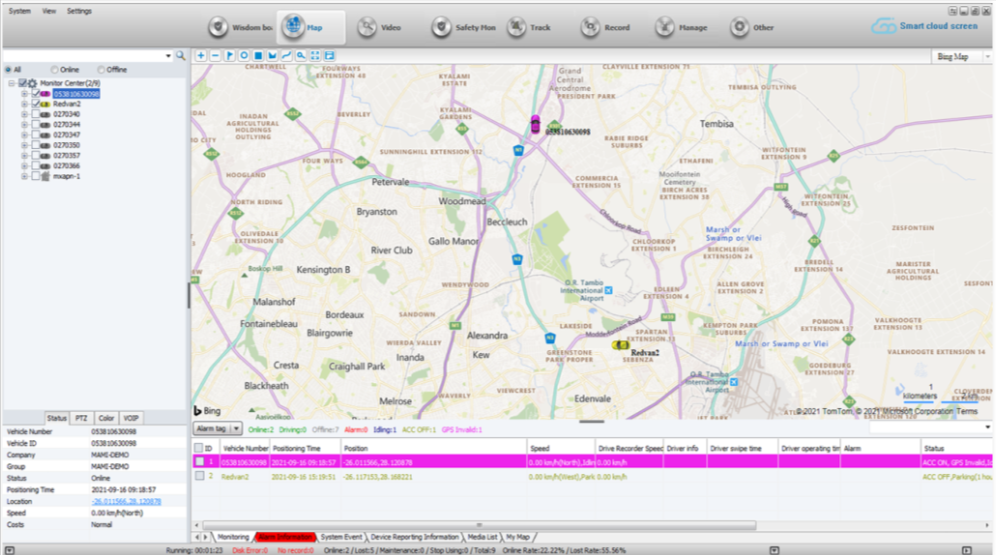
Task: Open the Alarm tag dropdown
Action: click(x=216, y=428)
